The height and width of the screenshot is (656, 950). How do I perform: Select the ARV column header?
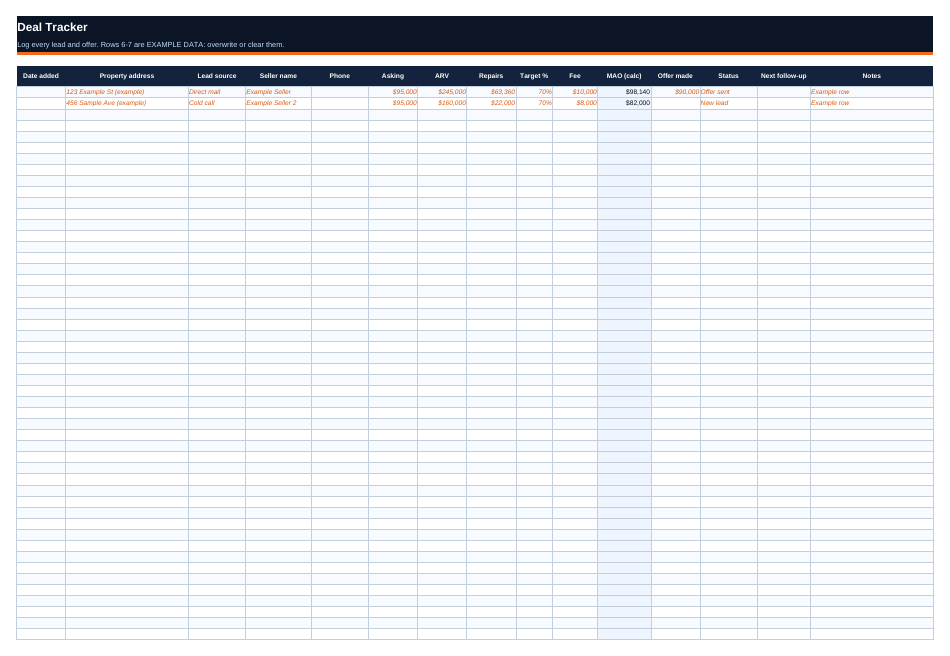[442, 76]
